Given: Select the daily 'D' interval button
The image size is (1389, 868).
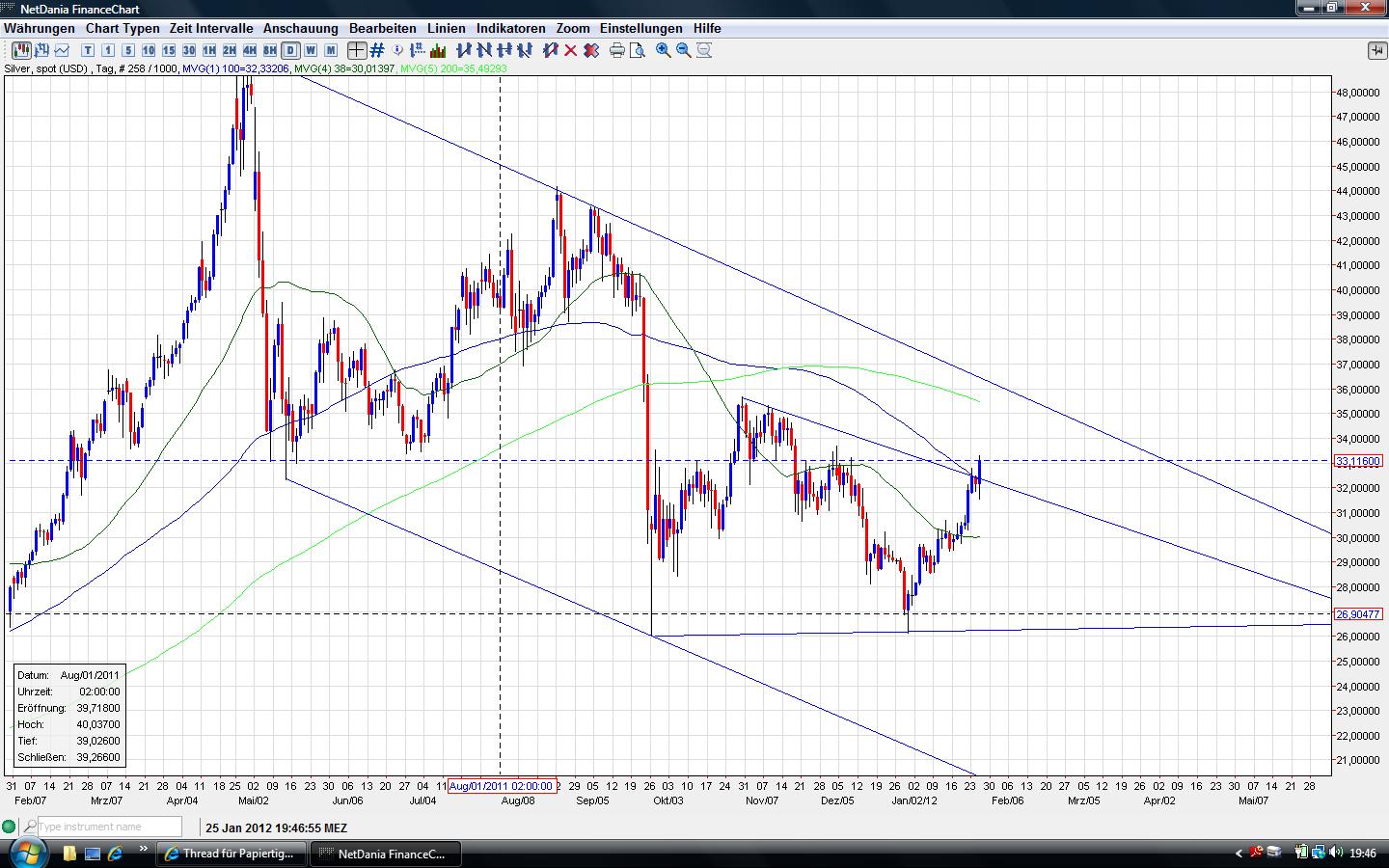Looking at the screenshot, I should (289, 50).
